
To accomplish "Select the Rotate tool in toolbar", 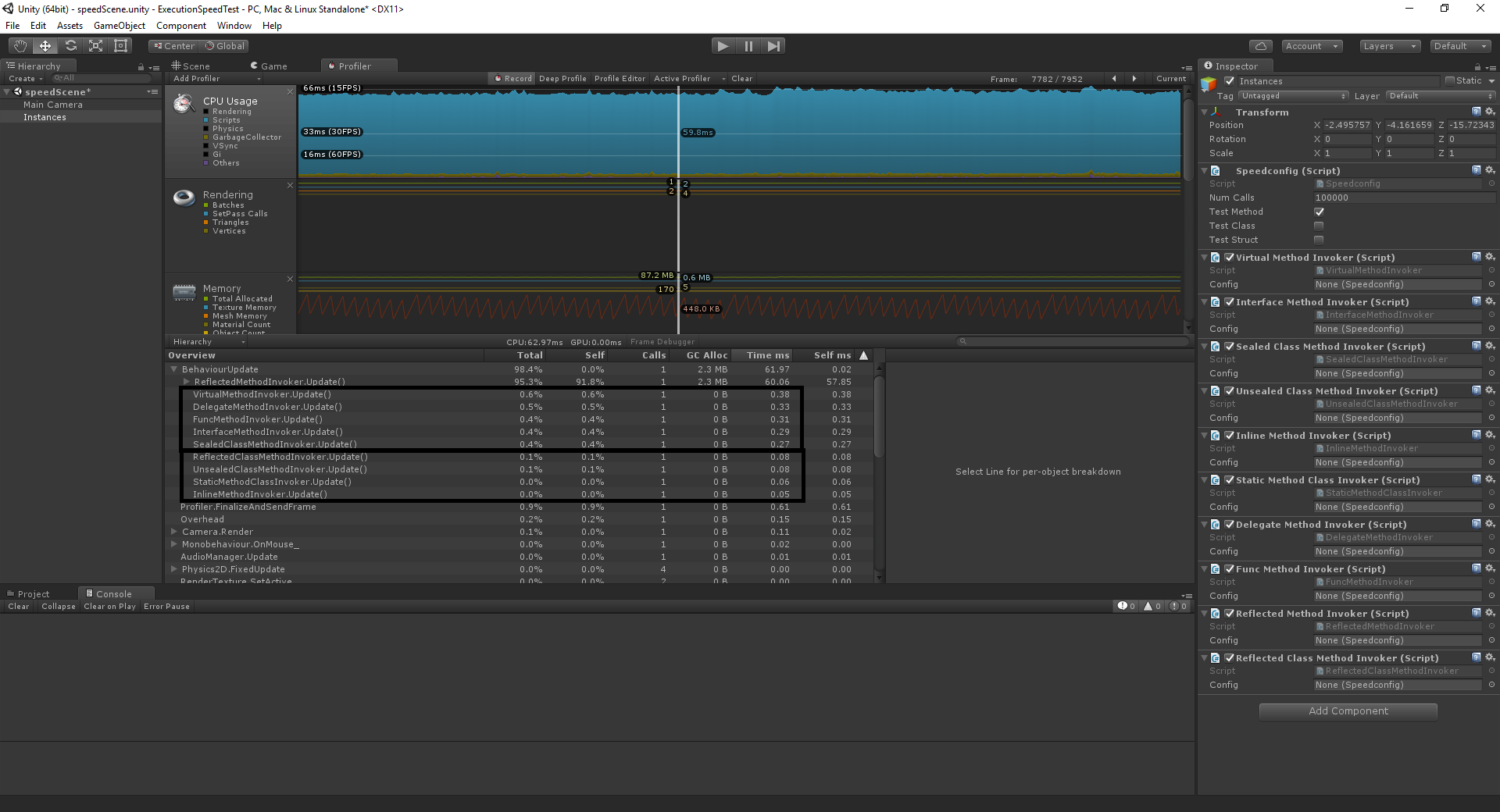I will 70,46.
